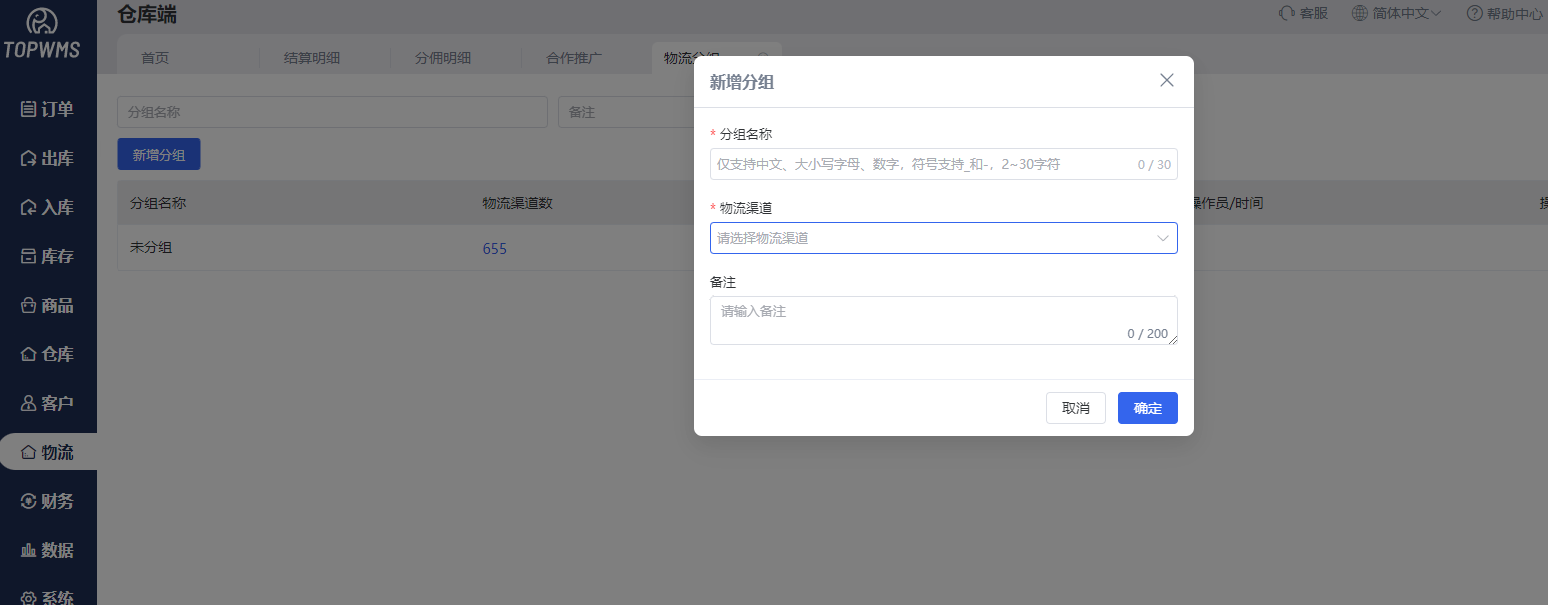Open the 库存 sidebar menu
Screen dimensions: 1548x605
(x=47, y=256)
